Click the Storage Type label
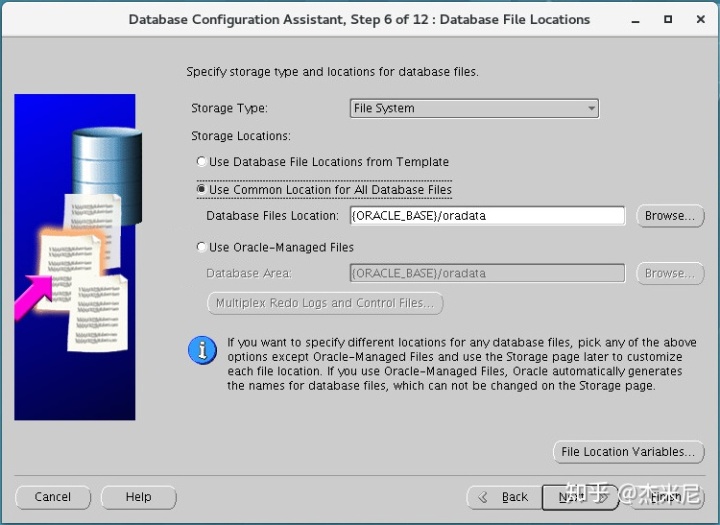The height and width of the screenshot is (525, 720). point(229,108)
